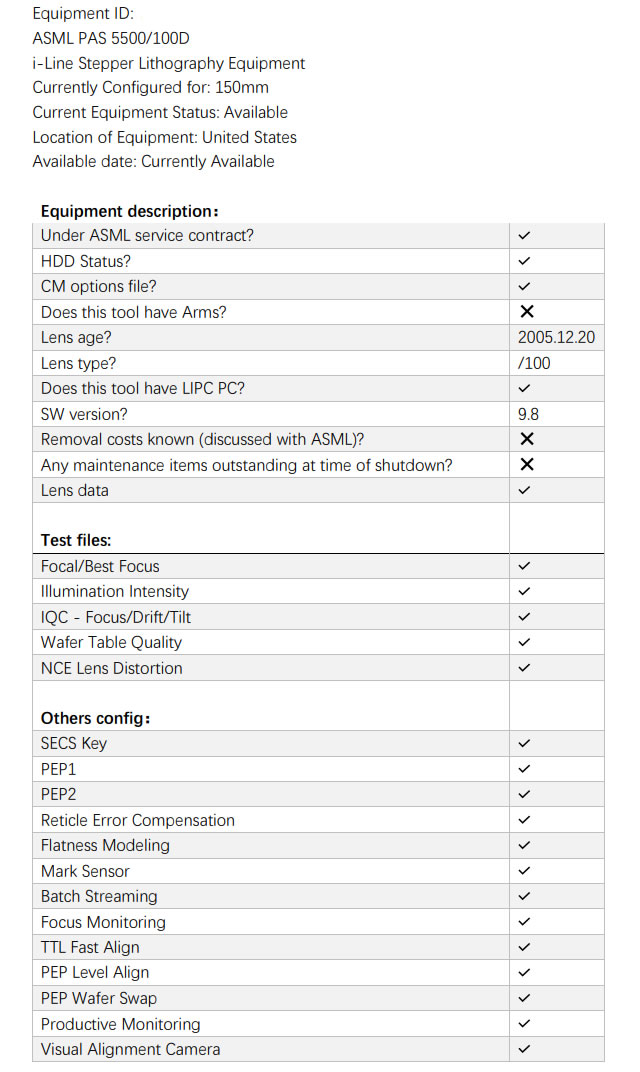Click the checkmark next to HDD Status
Screen dimensions: 640x1072
[x=524, y=261]
